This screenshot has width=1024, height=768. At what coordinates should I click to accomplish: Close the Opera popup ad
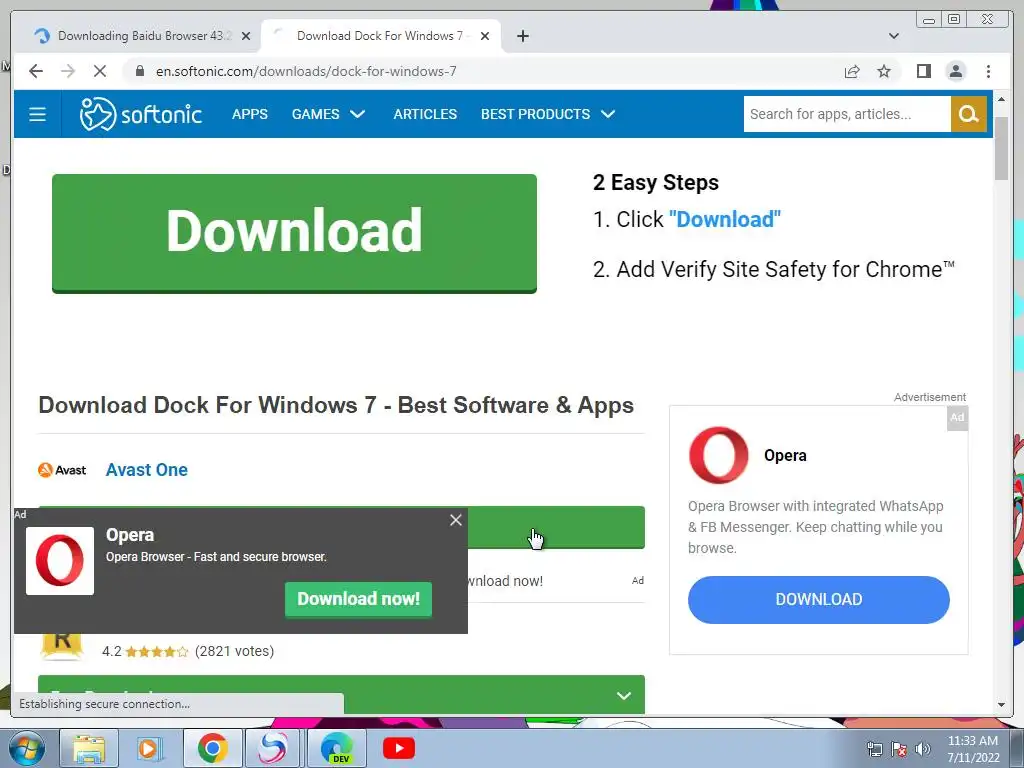(x=456, y=520)
